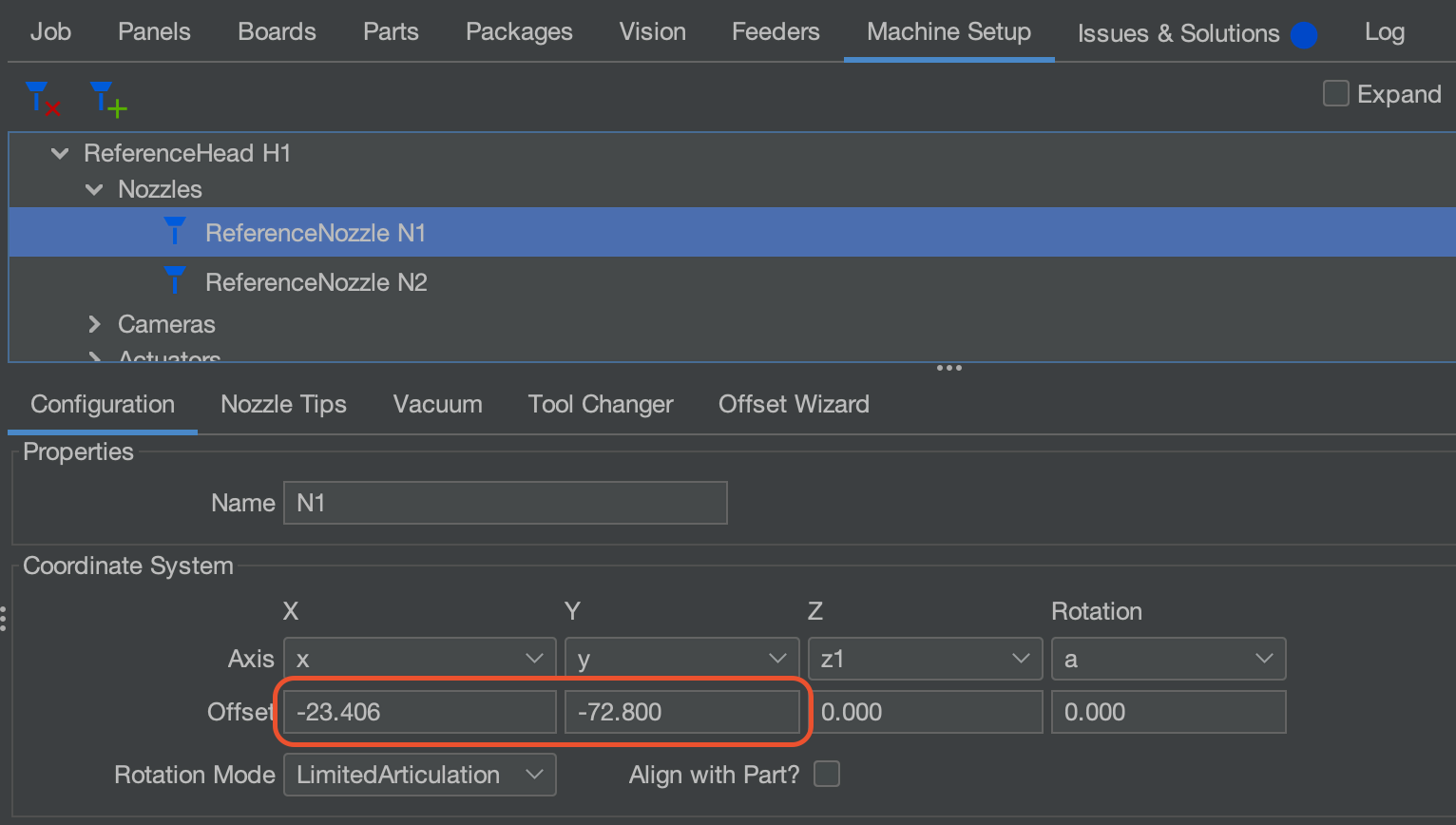The width and height of the screenshot is (1456, 825).
Task: Click the three-dot panel divider handle
Action: point(948,368)
